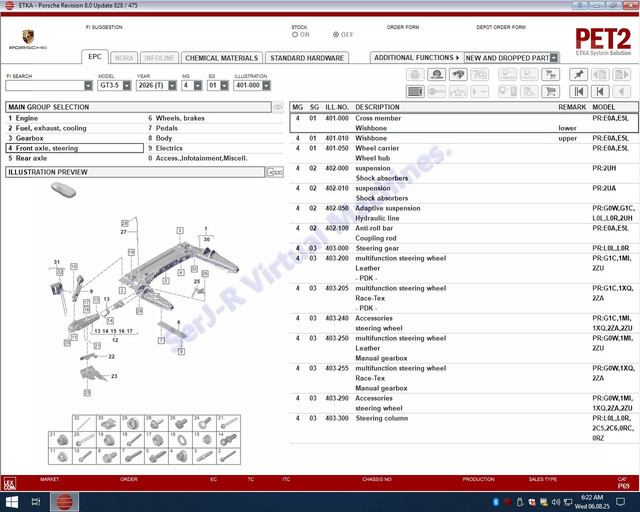The width and height of the screenshot is (640, 512).
Task: Click the ORDER FORM label
Action: point(403,27)
